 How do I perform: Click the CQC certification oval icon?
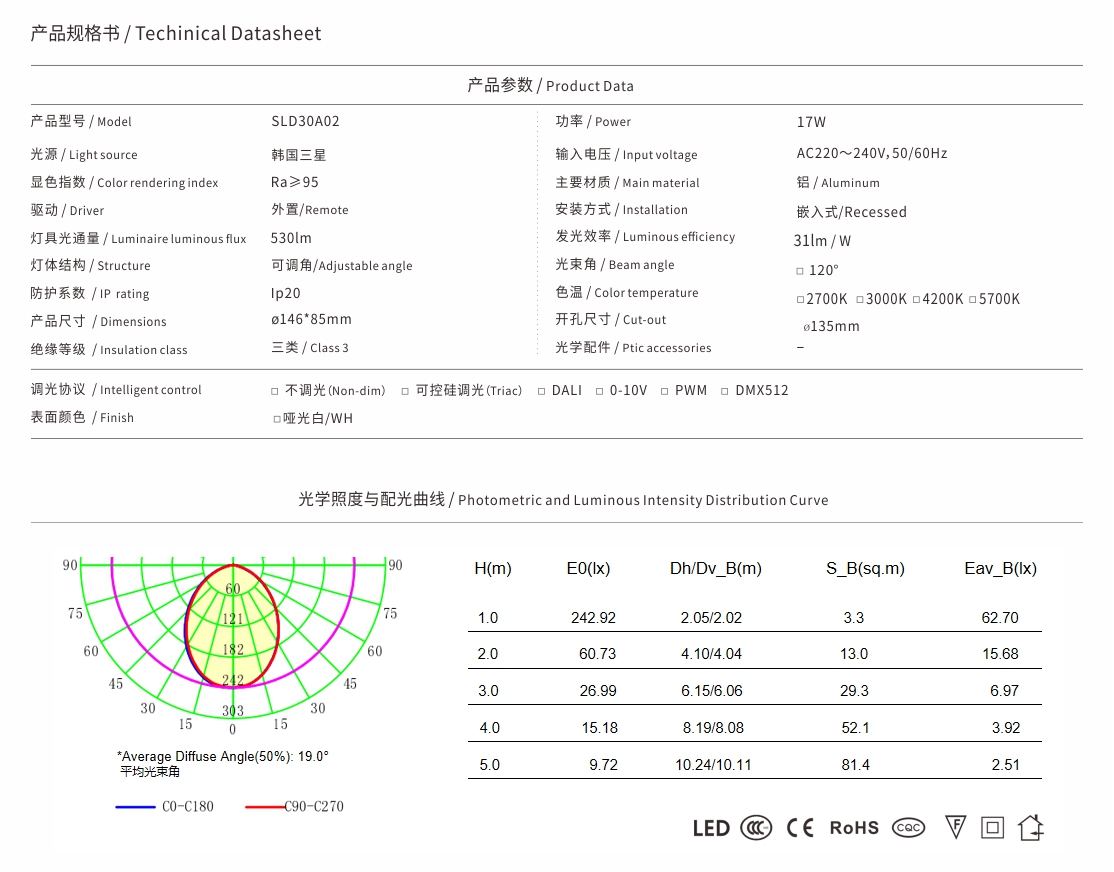click(909, 828)
